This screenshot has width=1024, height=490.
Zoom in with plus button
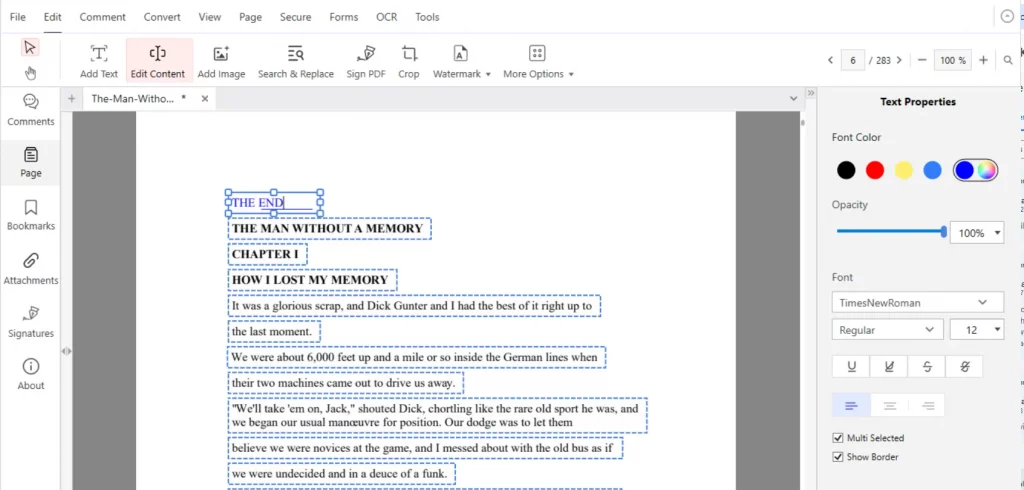(x=984, y=60)
